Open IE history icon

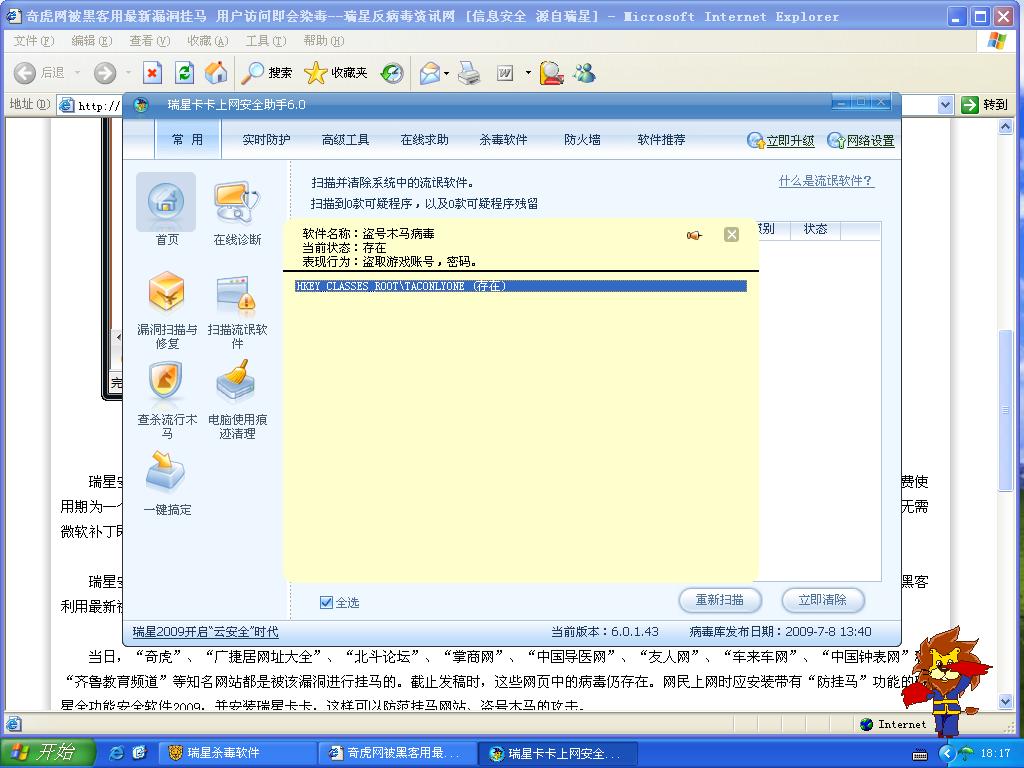pos(392,72)
